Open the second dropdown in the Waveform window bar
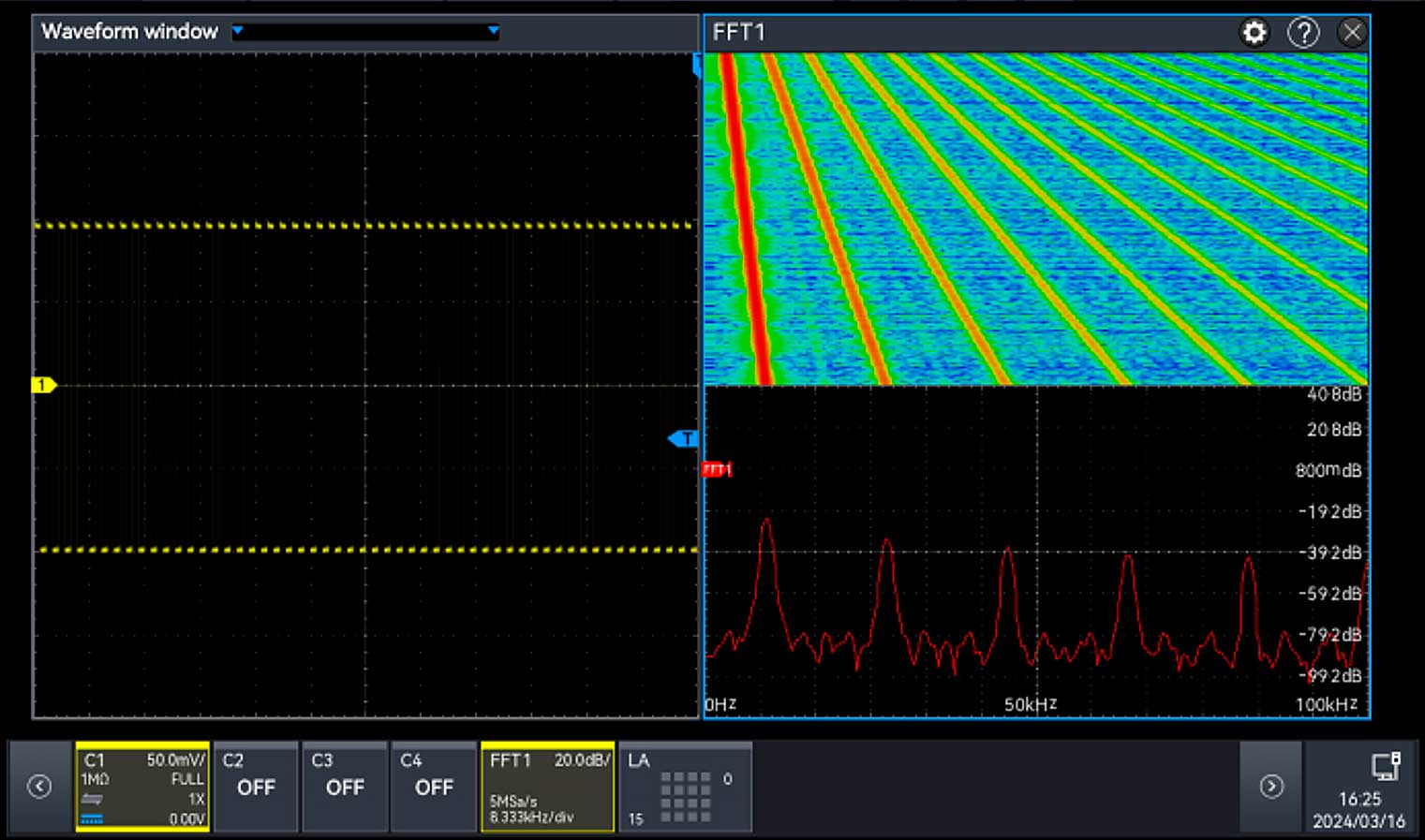 click(494, 31)
